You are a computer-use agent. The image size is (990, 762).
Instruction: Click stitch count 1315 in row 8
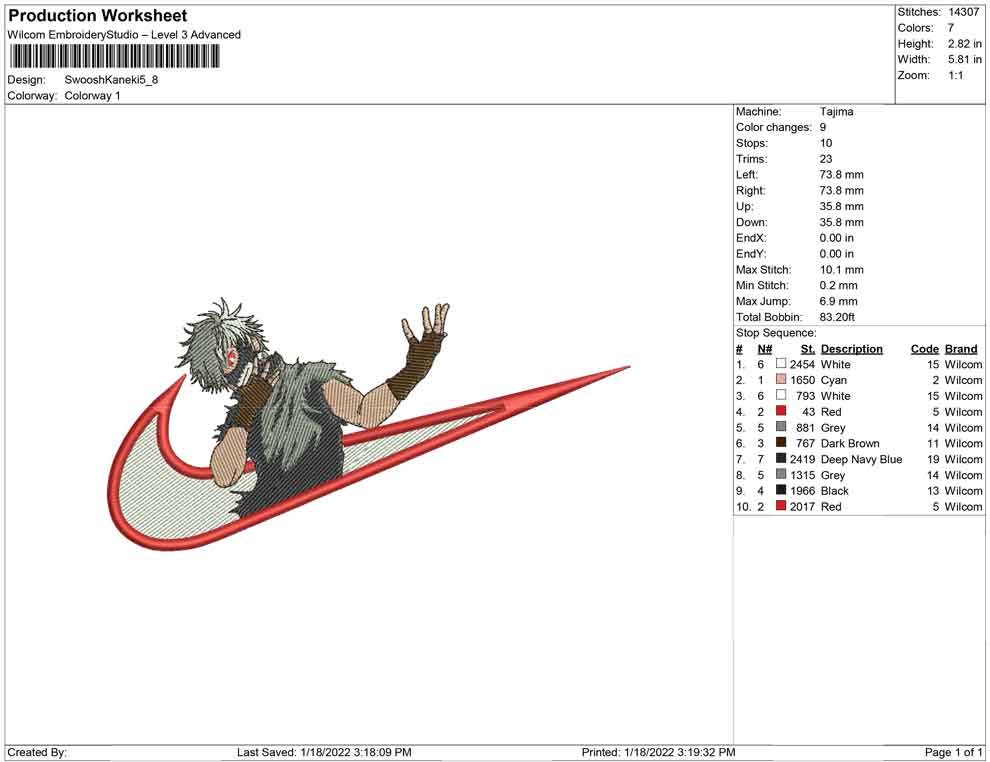tap(802, 475)
